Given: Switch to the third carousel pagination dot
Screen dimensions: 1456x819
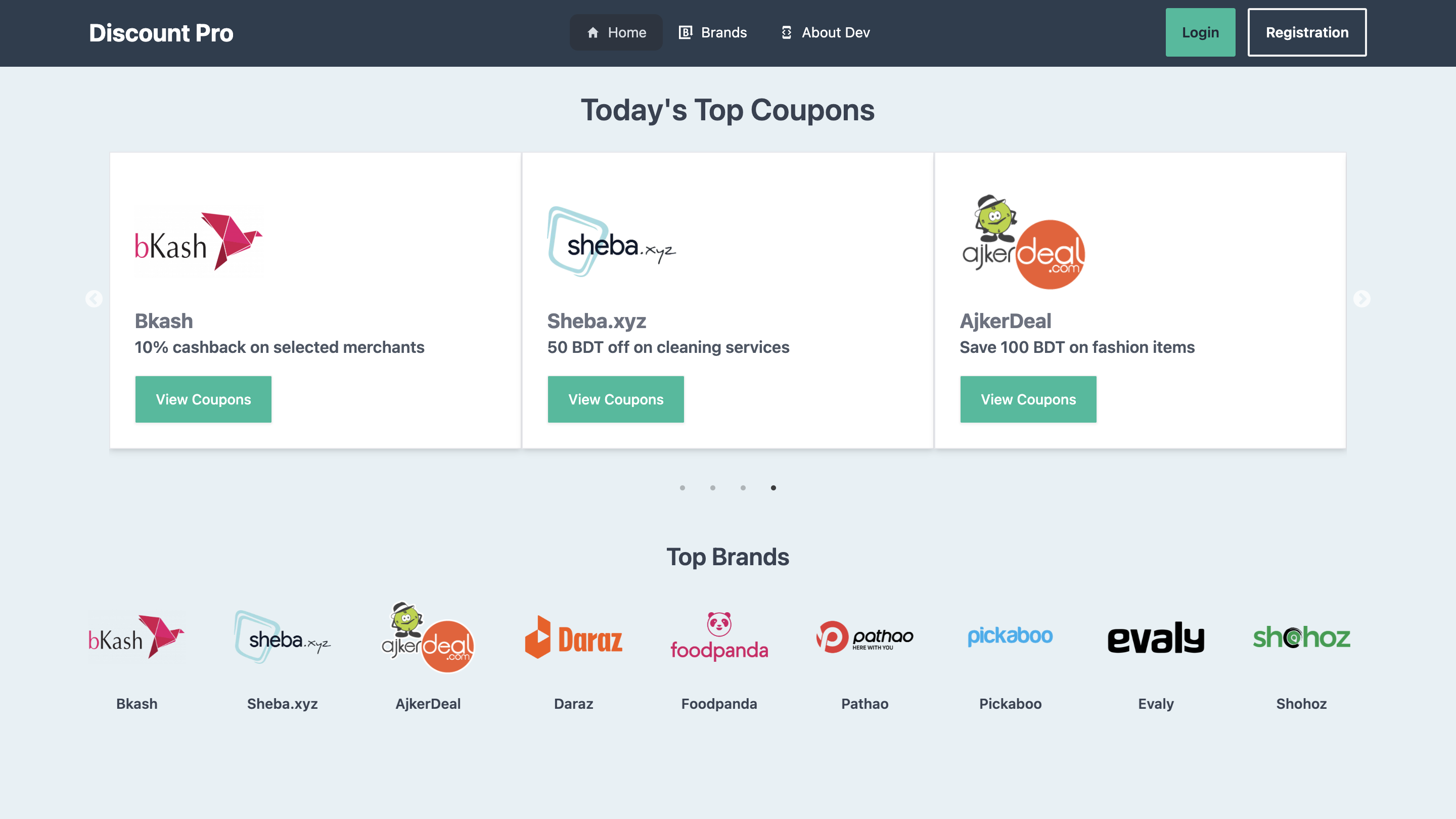Looking at the screenshot, I should (743, 488).
